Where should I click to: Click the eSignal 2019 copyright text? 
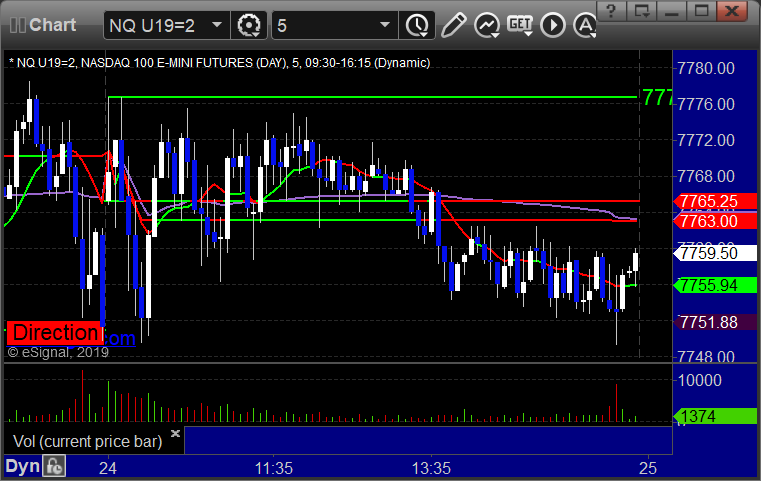pyautogui.click(x=58, y=352)
